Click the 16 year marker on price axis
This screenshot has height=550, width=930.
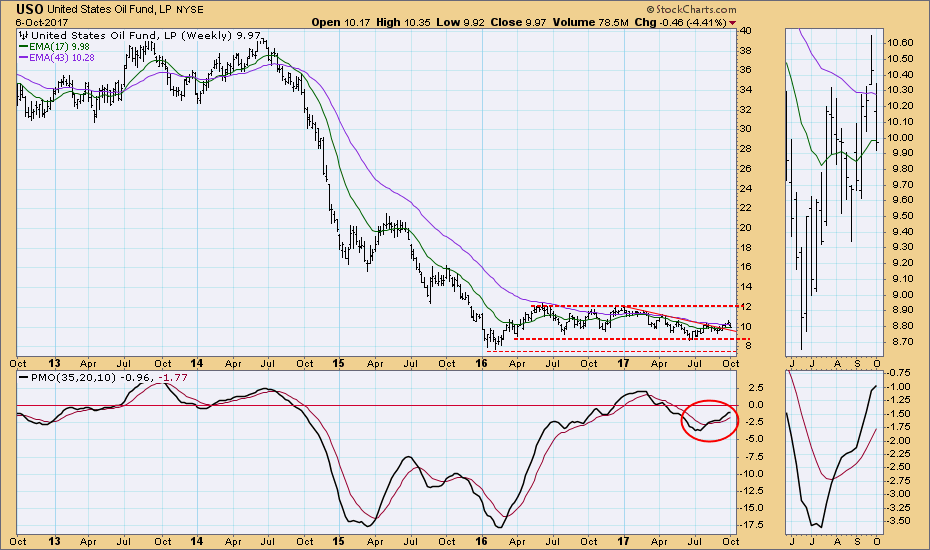tap(484, 362)
